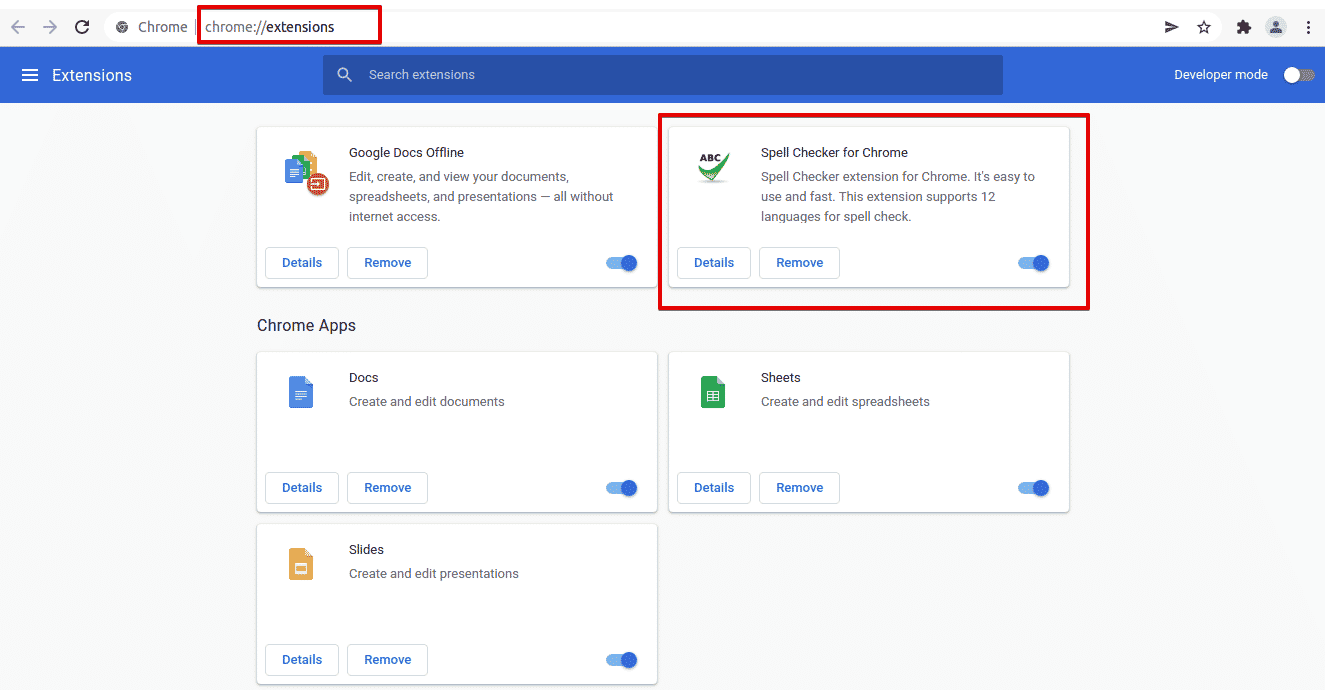This screenshot has height=690, width=1325.
Task: Go back using the browser back arrow
Action: point(17,27)
